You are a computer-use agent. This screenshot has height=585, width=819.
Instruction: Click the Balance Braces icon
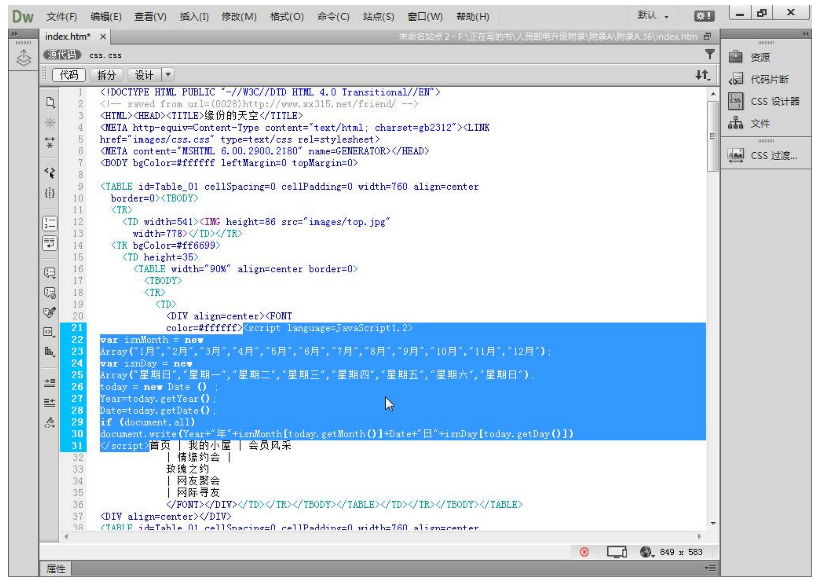pyautogui.click(x=49, y=192)
